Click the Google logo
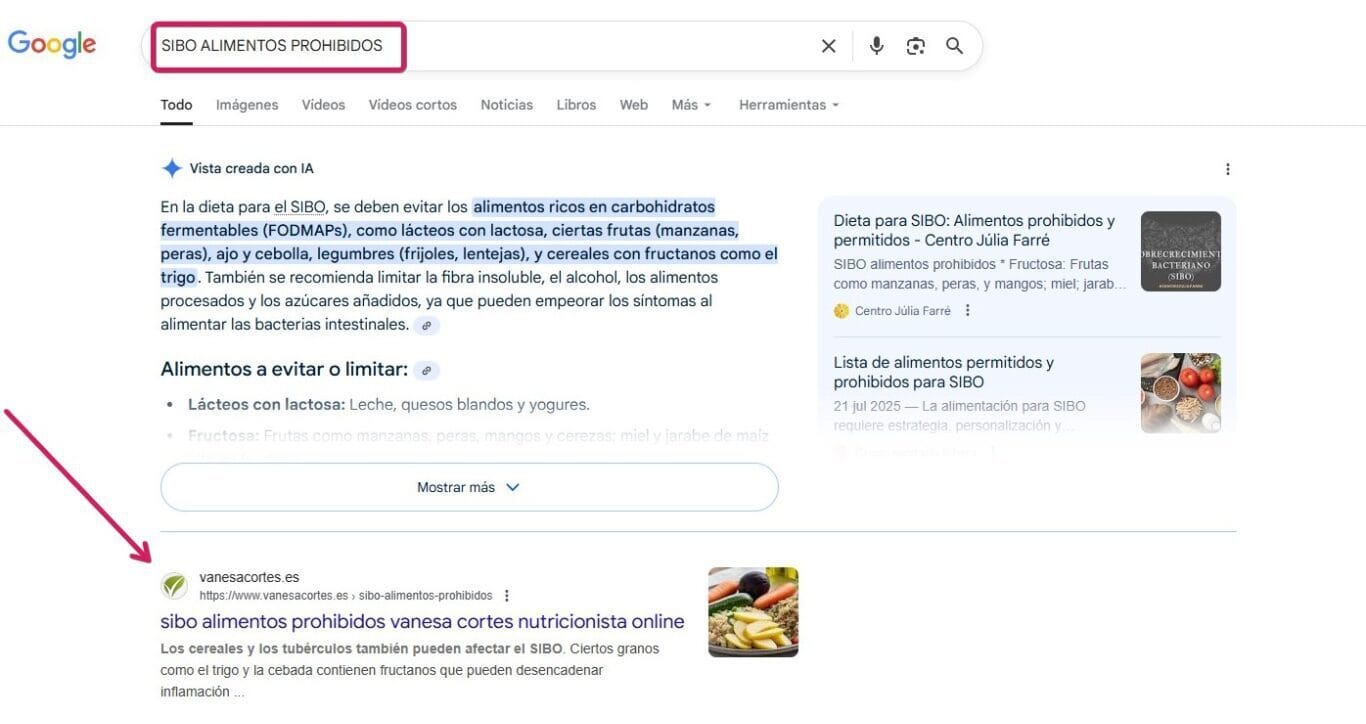Image resolution: width=1366 pixels, height=724 pixels. click(52, 44)
